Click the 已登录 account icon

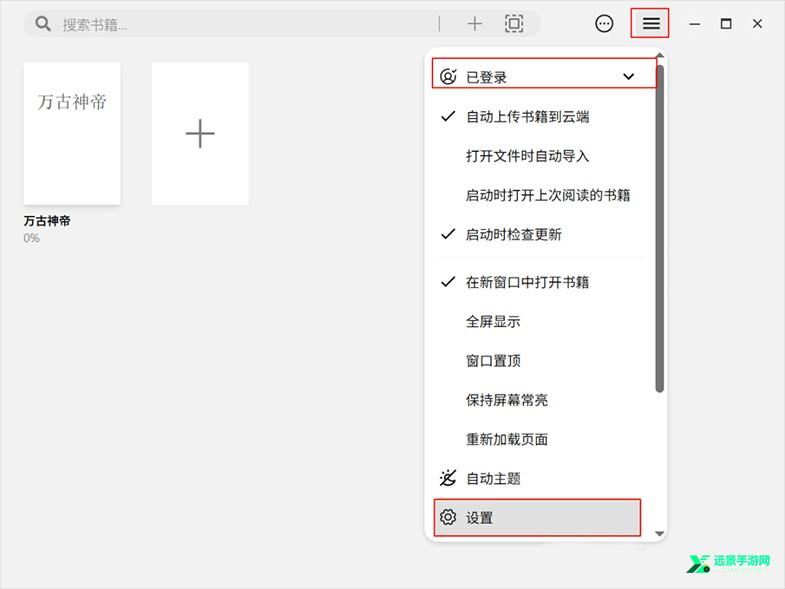tap(448, 77)
